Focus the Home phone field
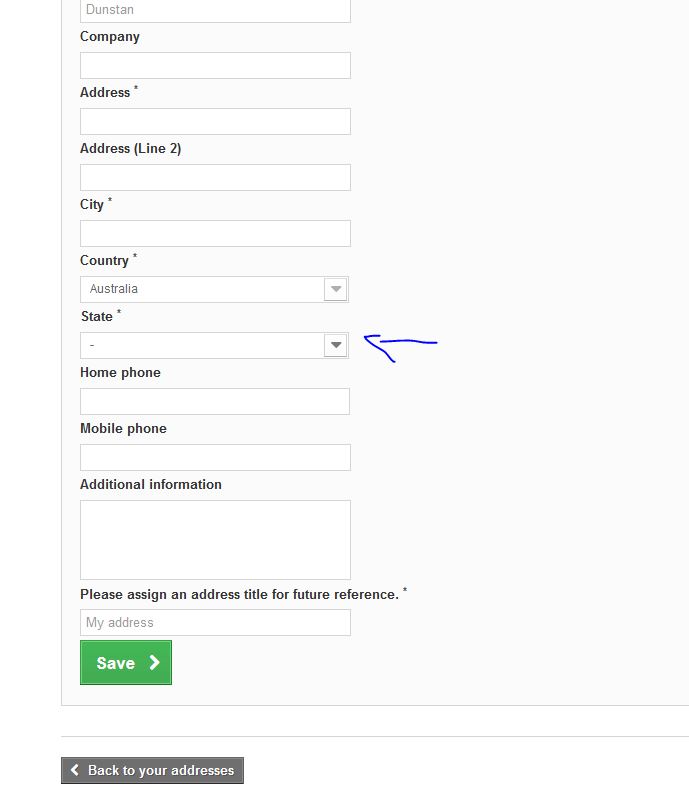 pyautogui.click(x=215, y=402)
